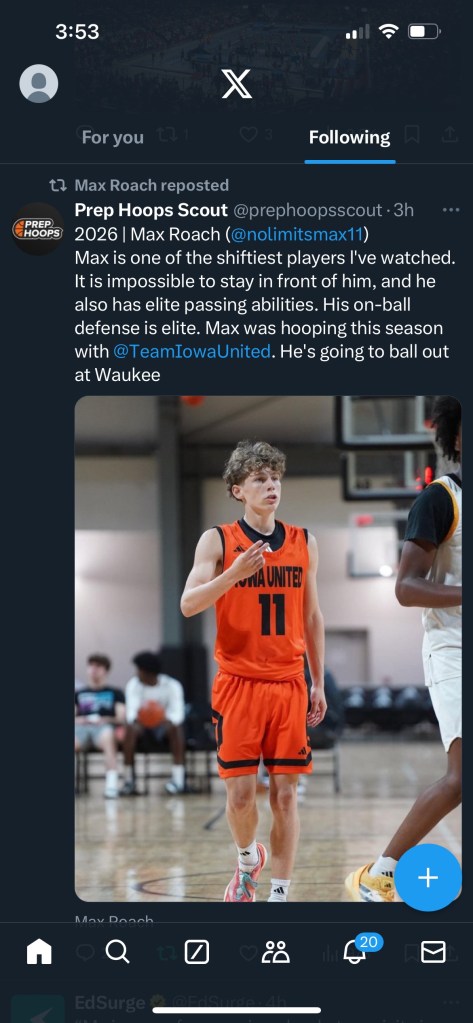Tap the blue compose plus button
473x1023 pixels.
click(x=428, y=878)
